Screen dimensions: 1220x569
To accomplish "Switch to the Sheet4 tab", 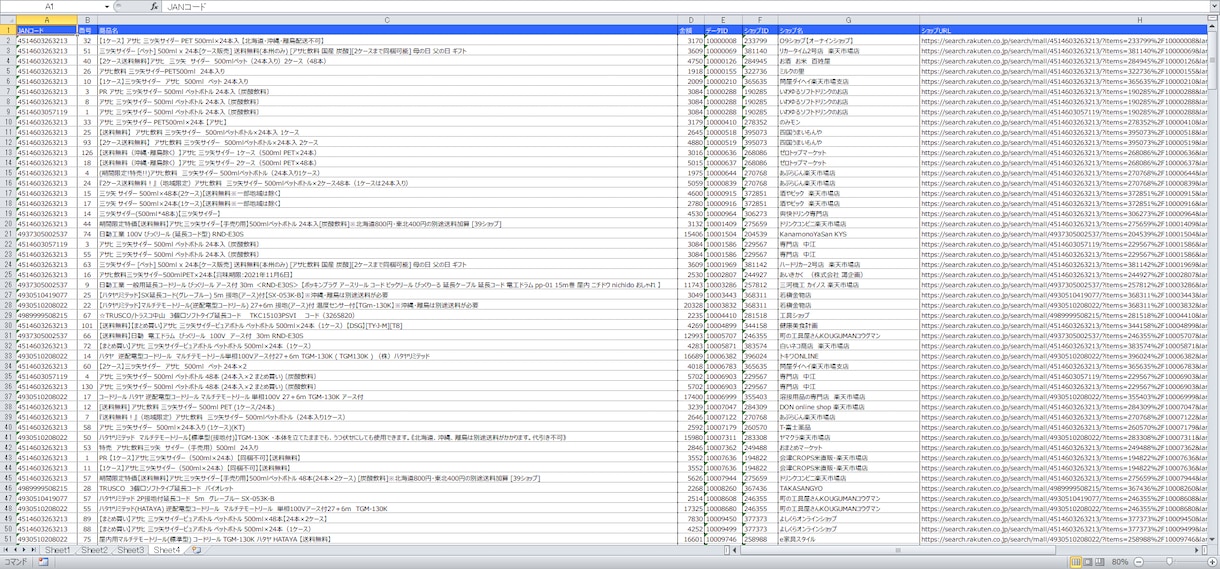I will pyautogui.click(x=166, y=550).
